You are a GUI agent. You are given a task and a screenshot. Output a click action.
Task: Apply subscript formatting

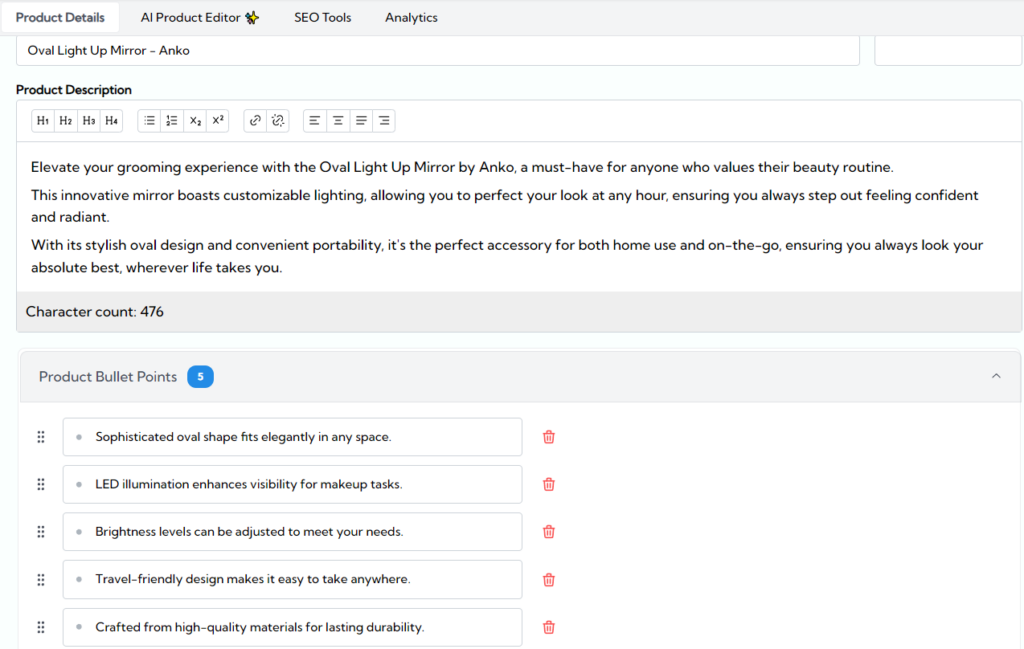click(196, 121)
